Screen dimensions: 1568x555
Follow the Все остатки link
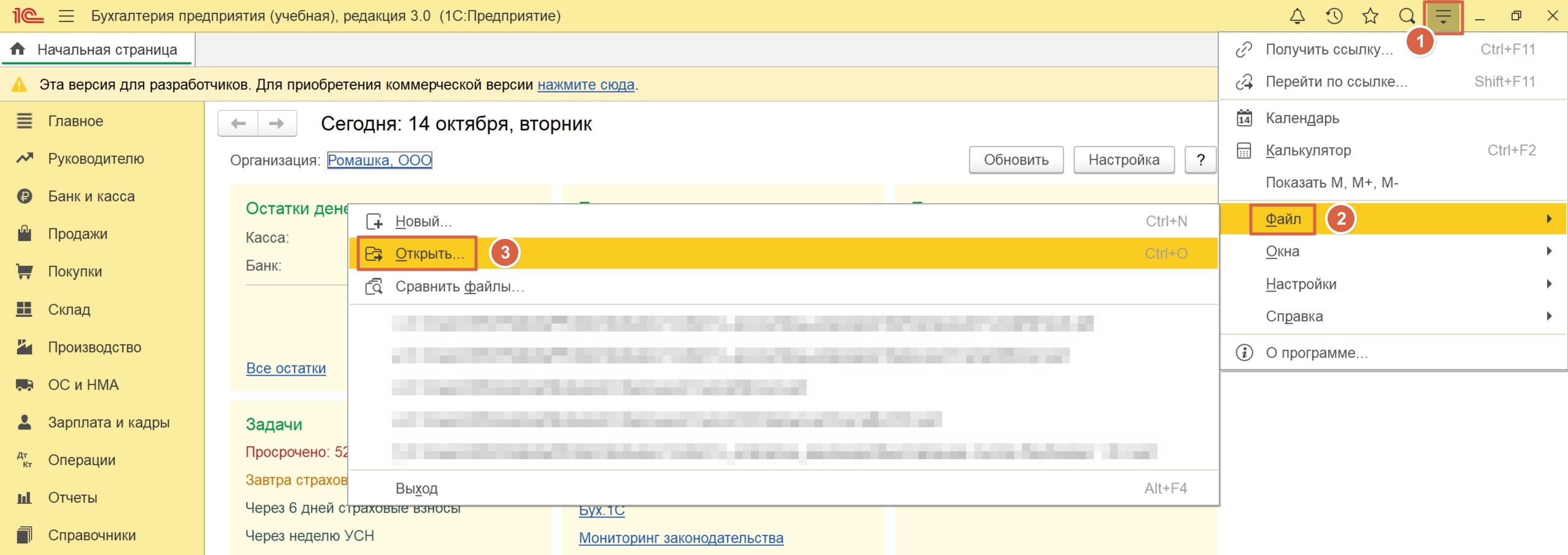(286, 368)
